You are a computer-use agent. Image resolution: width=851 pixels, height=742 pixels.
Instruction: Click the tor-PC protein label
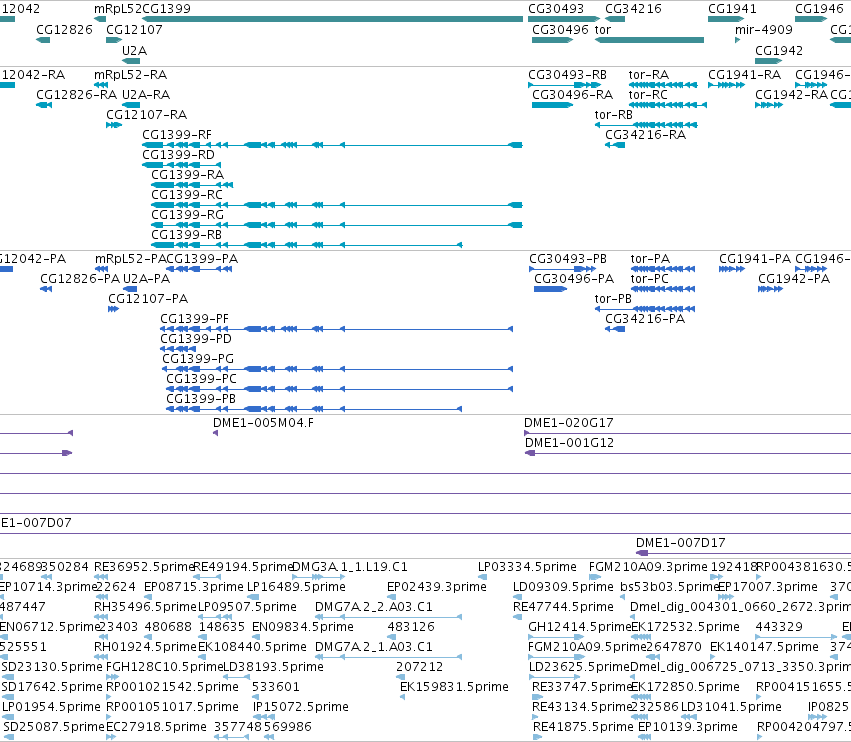(650, 279)
